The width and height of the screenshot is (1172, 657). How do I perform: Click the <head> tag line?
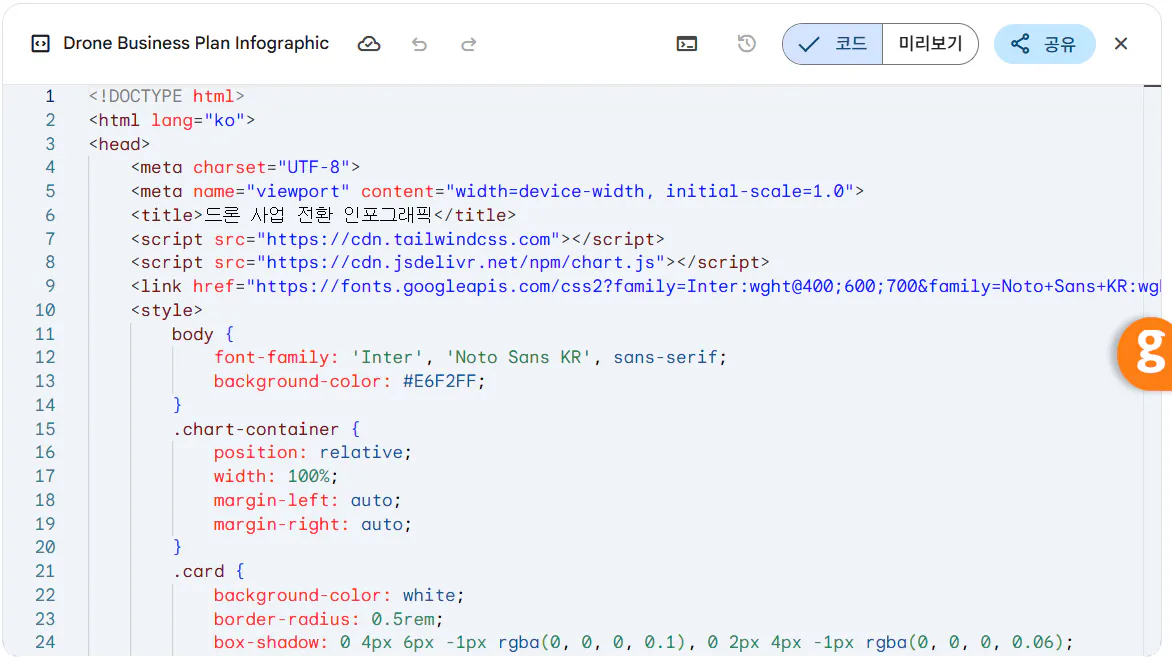pos(120,144)
